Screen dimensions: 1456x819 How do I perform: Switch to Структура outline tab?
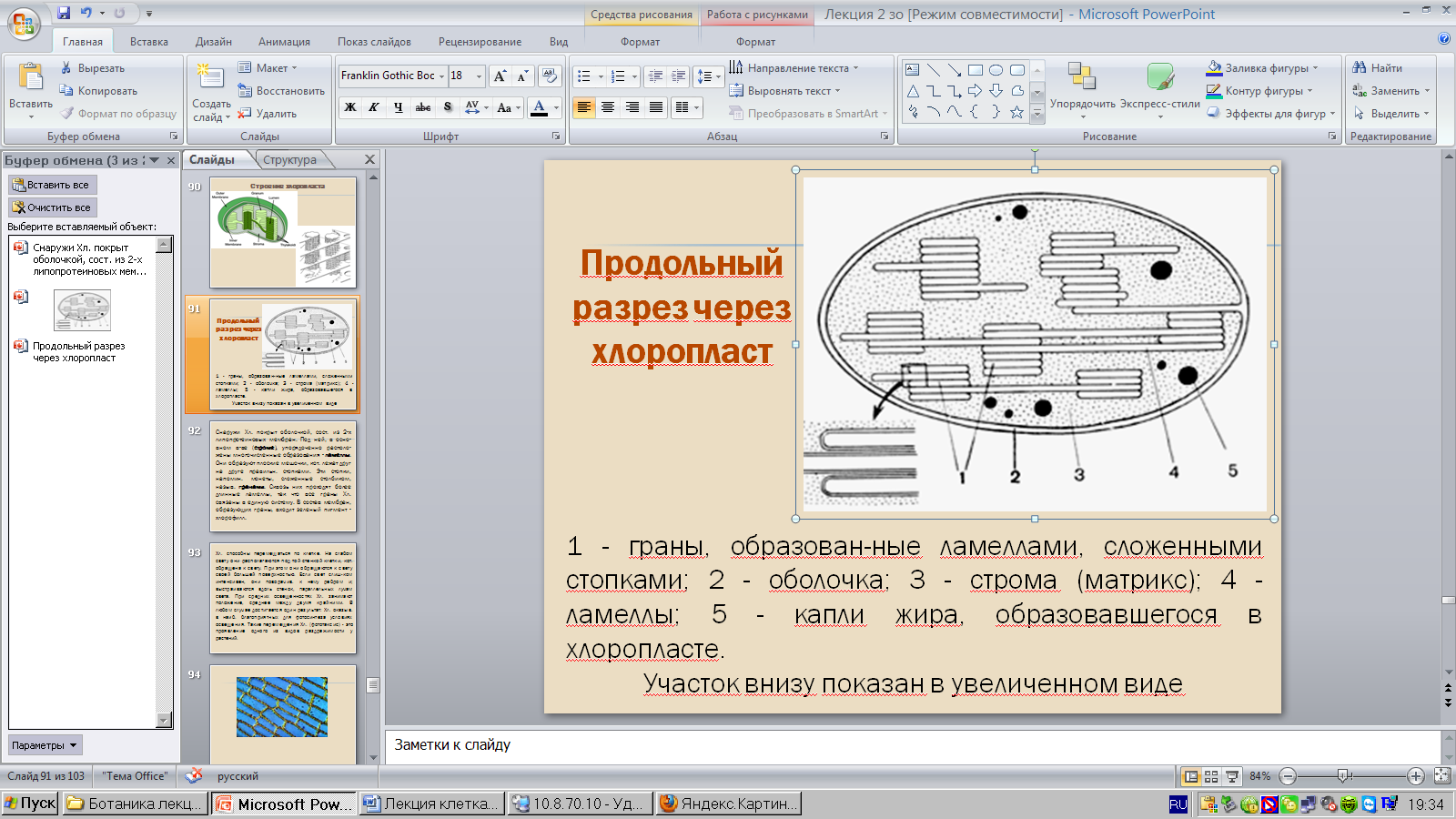pos(289,160)
